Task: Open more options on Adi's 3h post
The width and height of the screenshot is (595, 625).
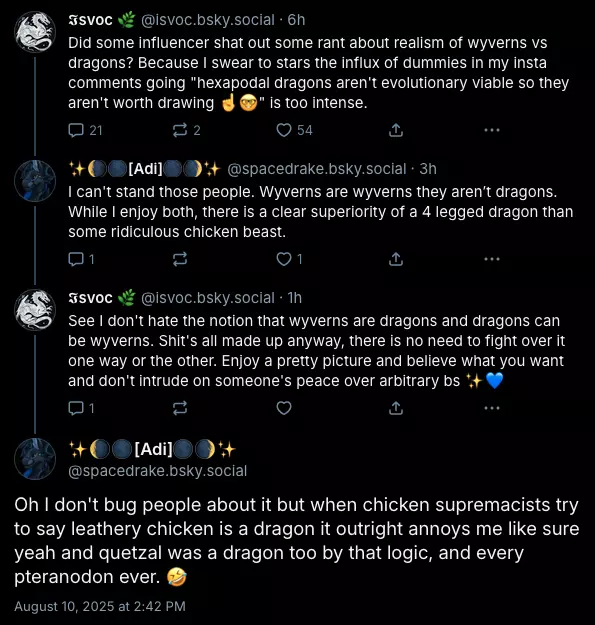Action: coord(492,259)
